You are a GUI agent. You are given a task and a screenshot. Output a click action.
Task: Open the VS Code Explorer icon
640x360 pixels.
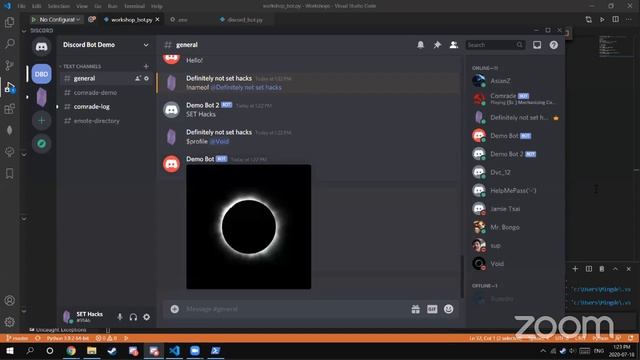[x=9, y=22]
